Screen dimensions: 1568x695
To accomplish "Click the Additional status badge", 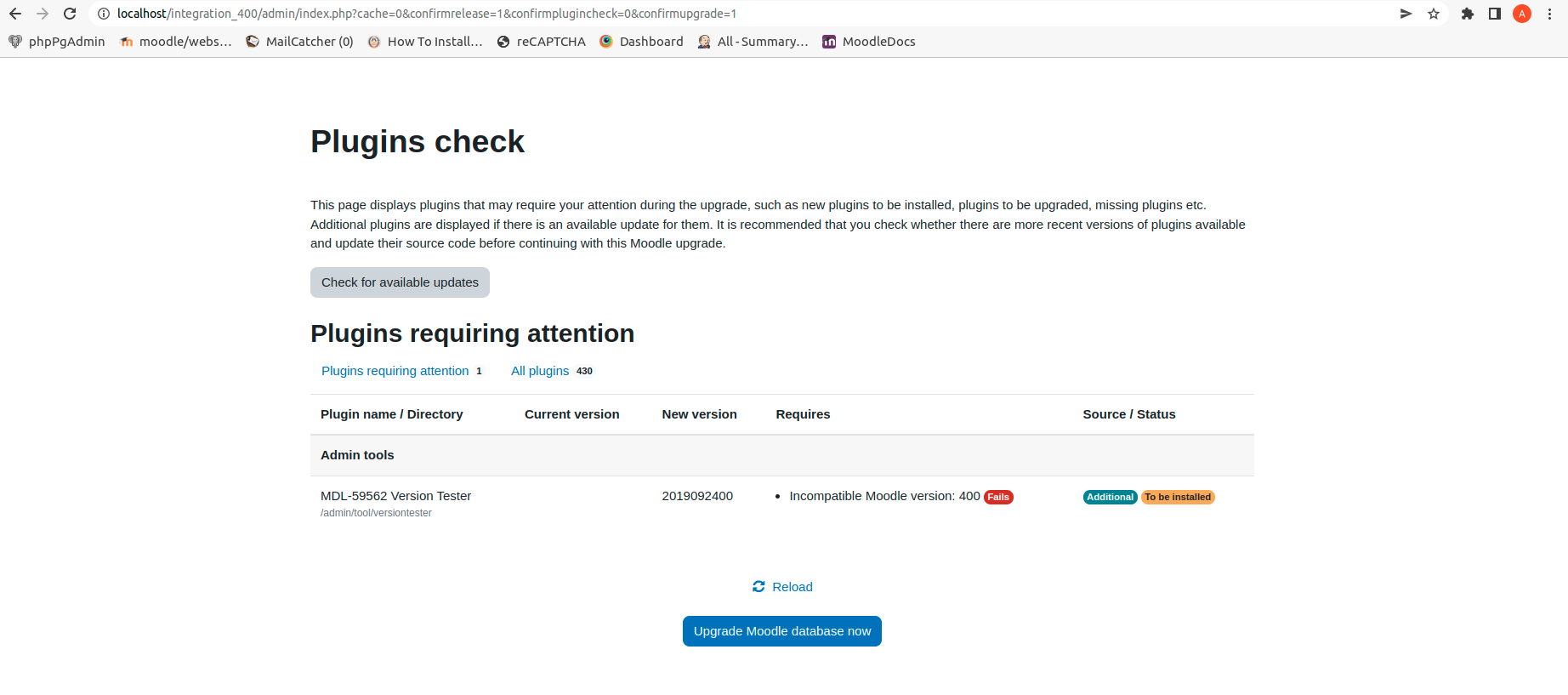I will [1110, 498].
